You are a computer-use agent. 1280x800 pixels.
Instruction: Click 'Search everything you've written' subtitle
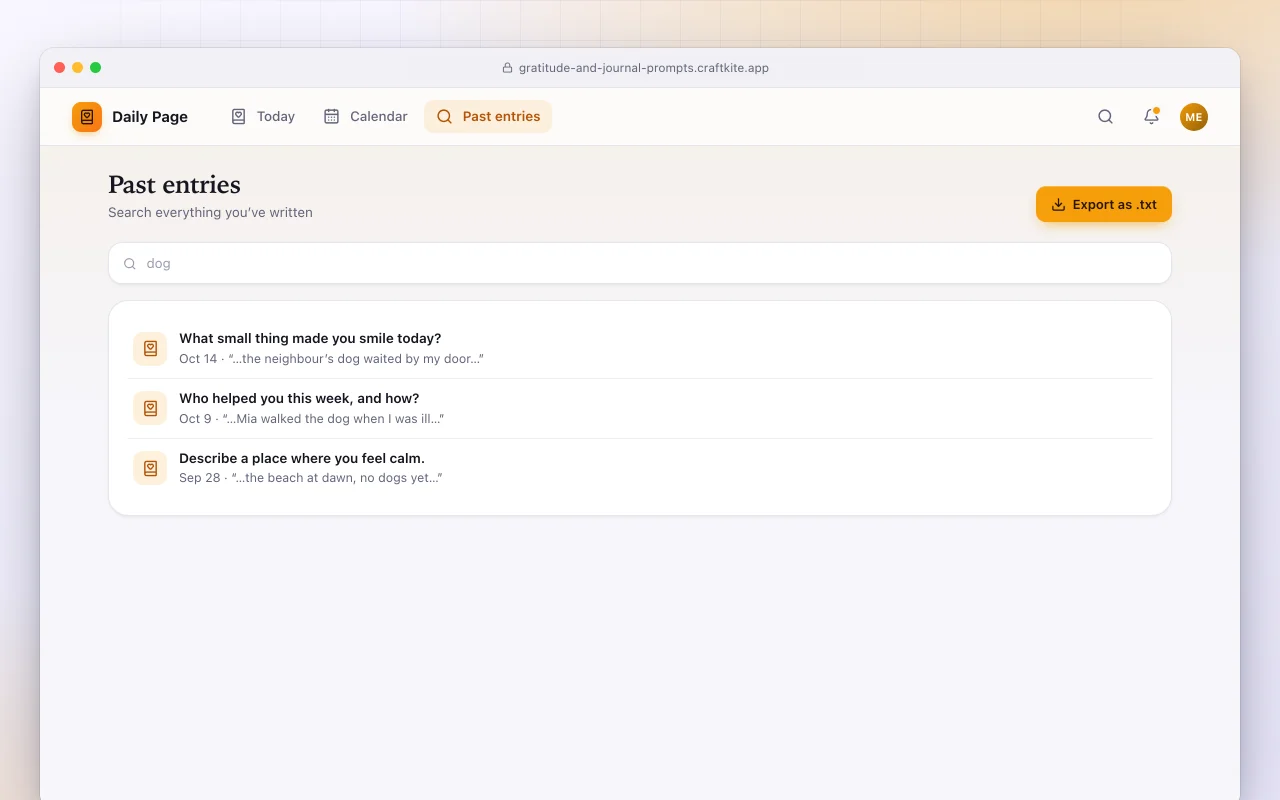pyautogui.click(x=210, y=212)
